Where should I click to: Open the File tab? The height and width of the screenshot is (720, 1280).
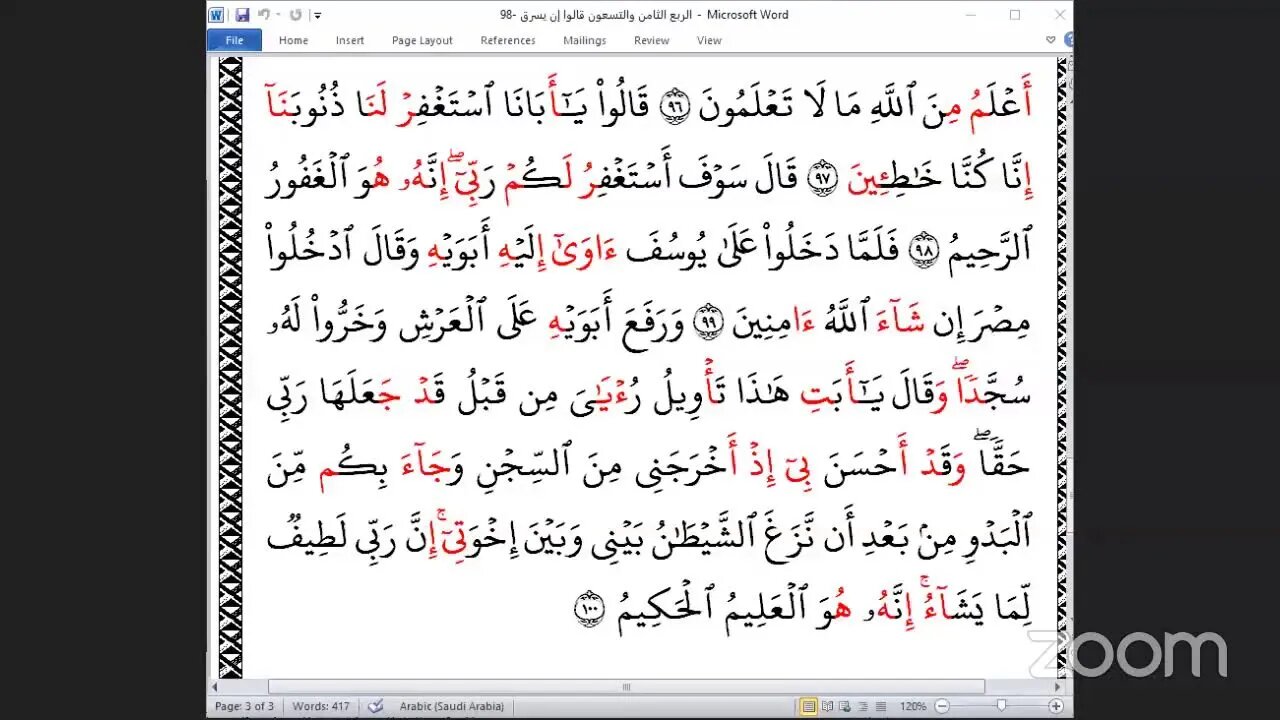click(234, 40)
